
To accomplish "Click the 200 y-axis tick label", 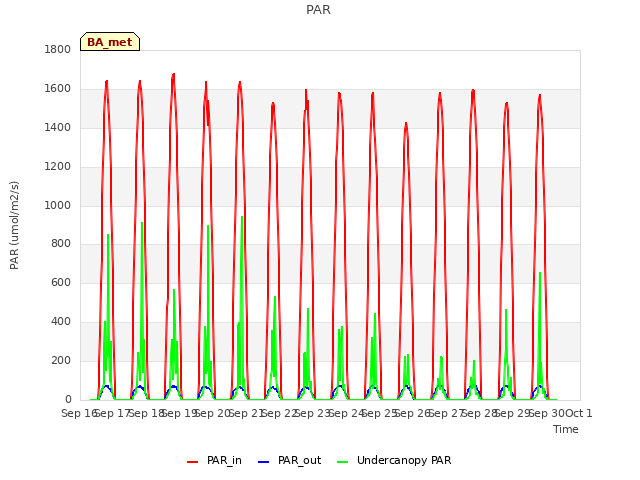I will (61, 360).
